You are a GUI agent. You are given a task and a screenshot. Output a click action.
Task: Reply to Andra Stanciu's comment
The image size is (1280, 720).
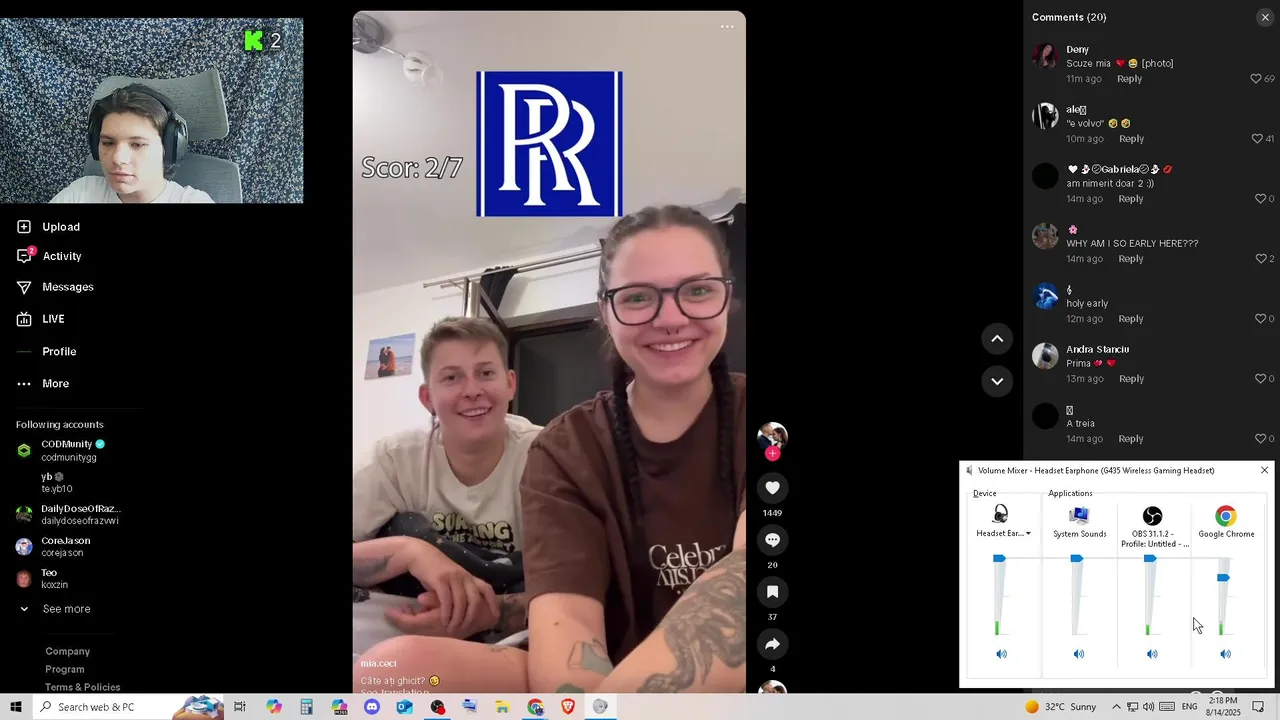click(x=1131, y=379)
